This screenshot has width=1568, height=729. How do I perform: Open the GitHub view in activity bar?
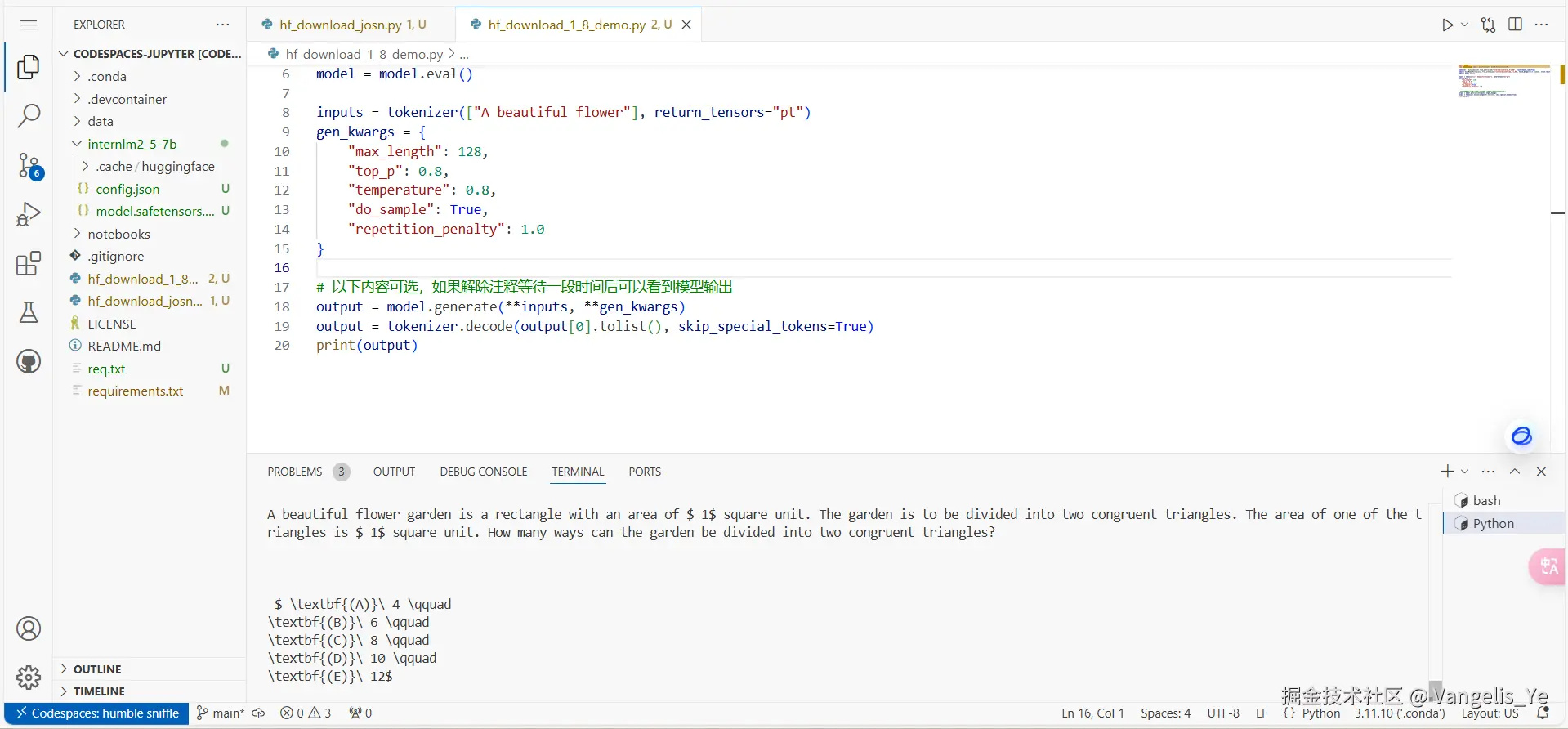[29, 361]
